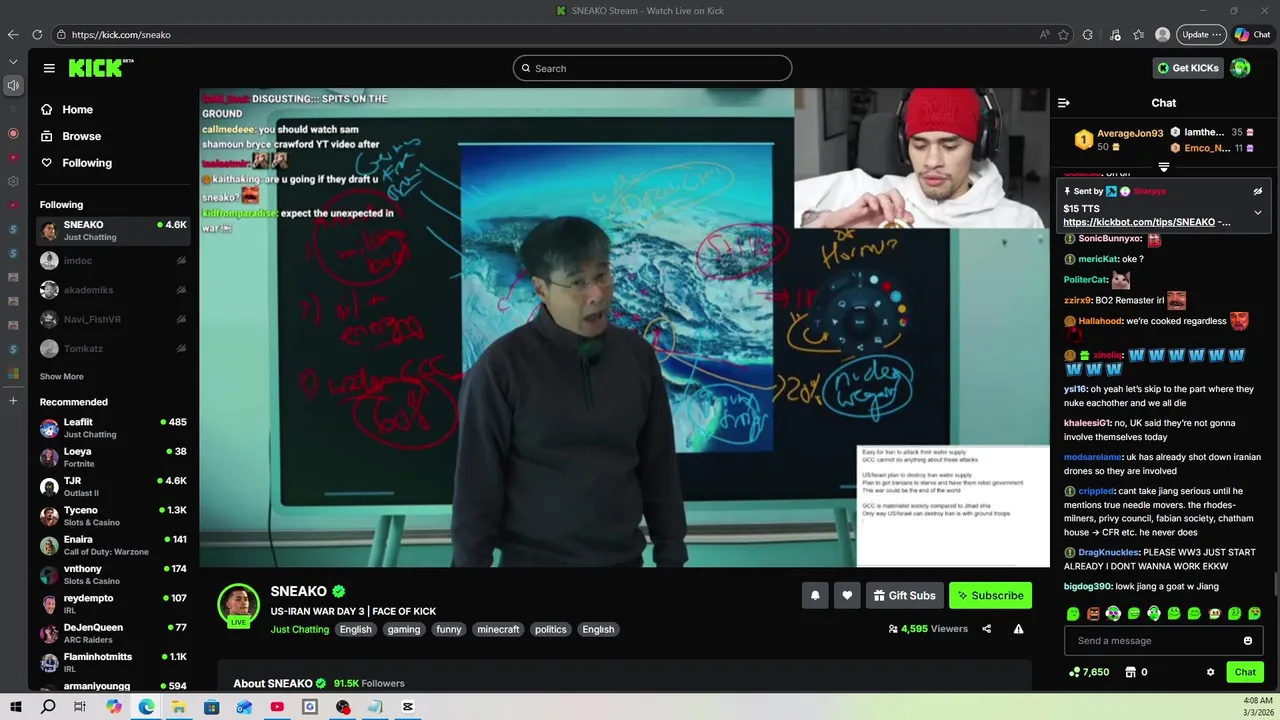1280x720 pixels.
Task: Open Copilot Chat in the browser
Action: pos(1253,34)
